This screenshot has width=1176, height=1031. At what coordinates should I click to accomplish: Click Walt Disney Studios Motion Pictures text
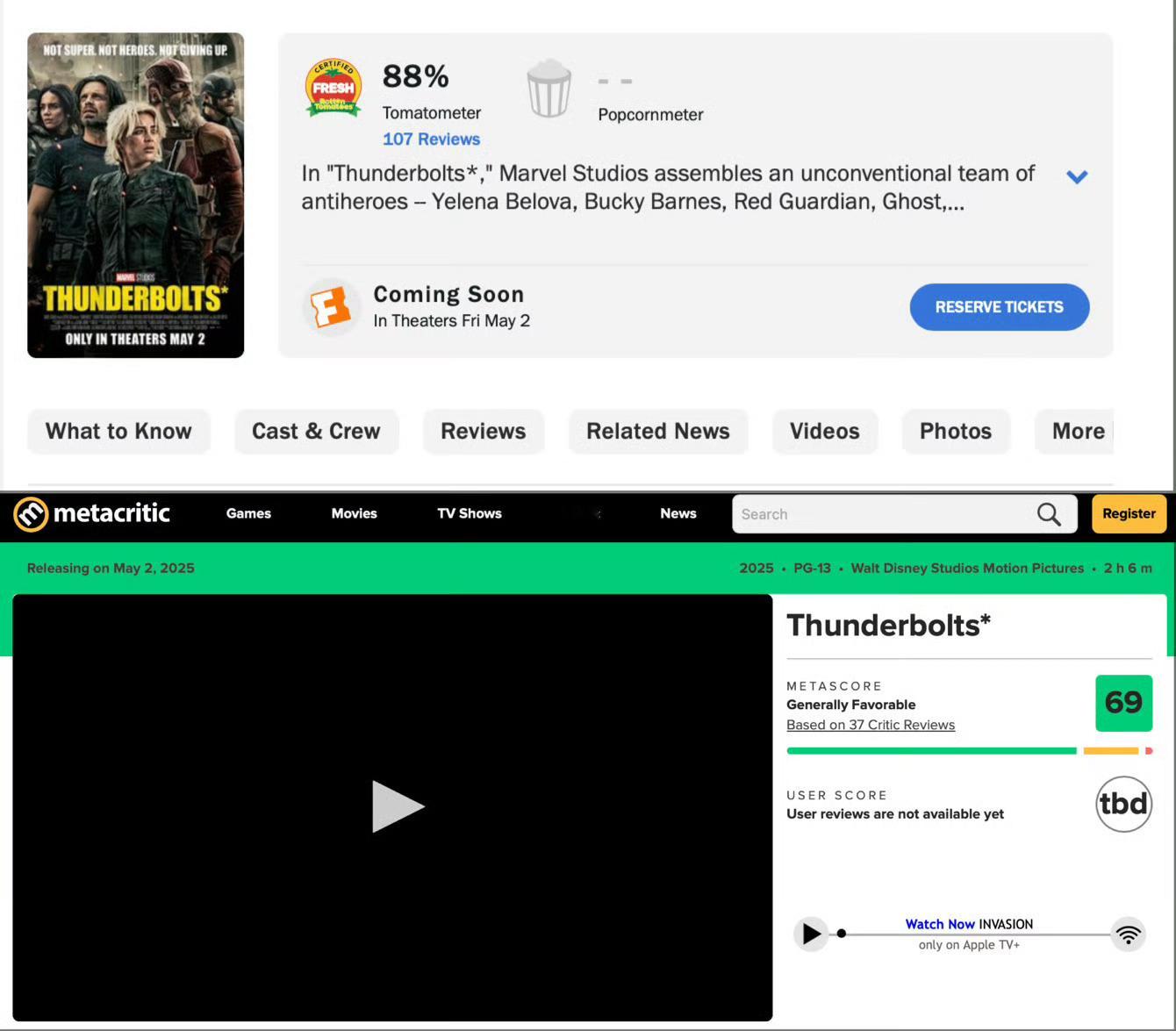pyautogui.click(x=967, y=568)
